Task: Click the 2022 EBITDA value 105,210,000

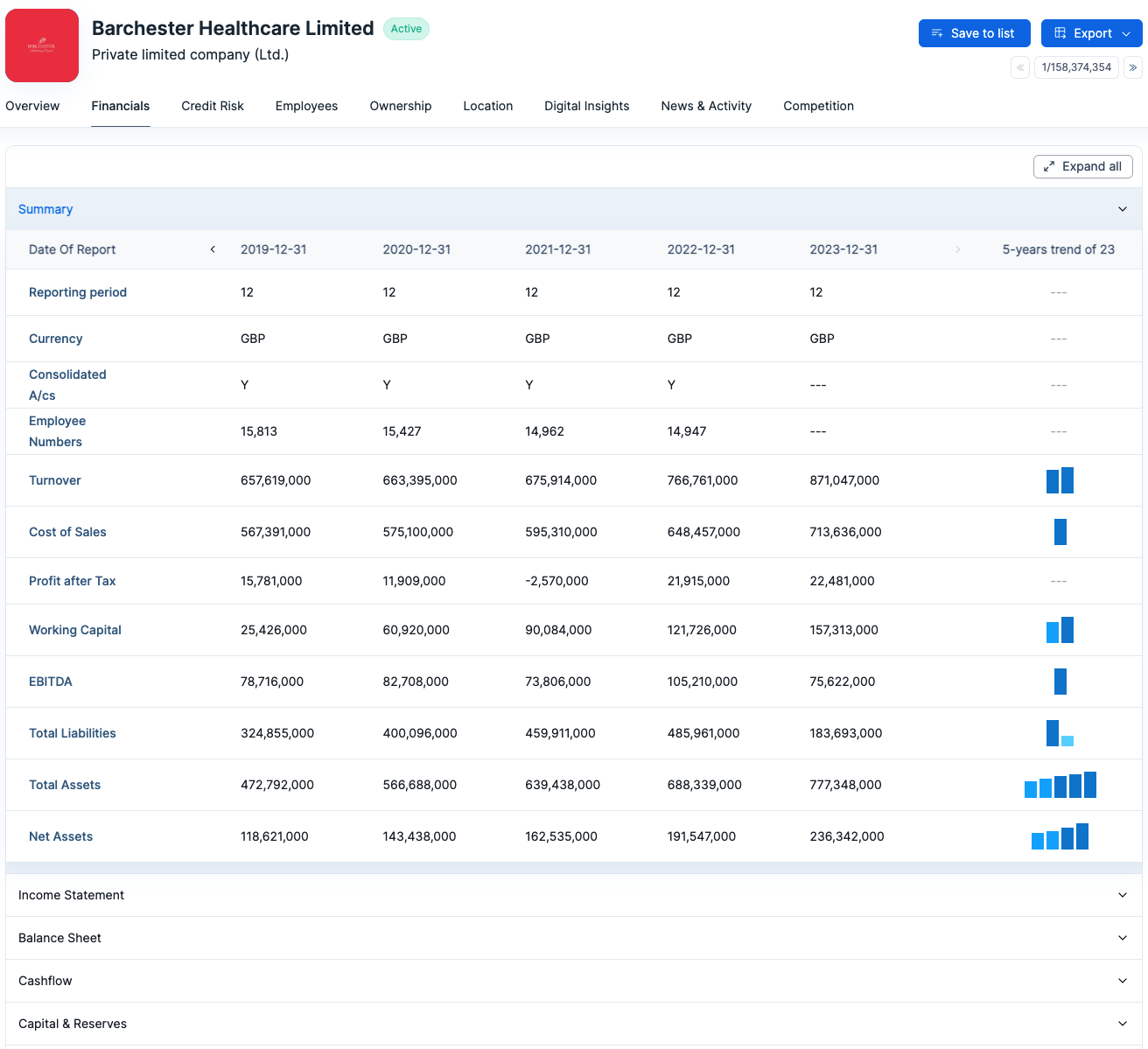Action: point(703,682)
